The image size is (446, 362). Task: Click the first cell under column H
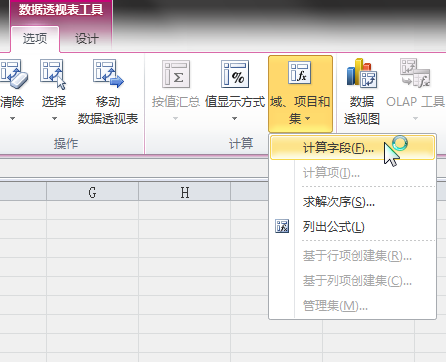(x=185, y=210)
